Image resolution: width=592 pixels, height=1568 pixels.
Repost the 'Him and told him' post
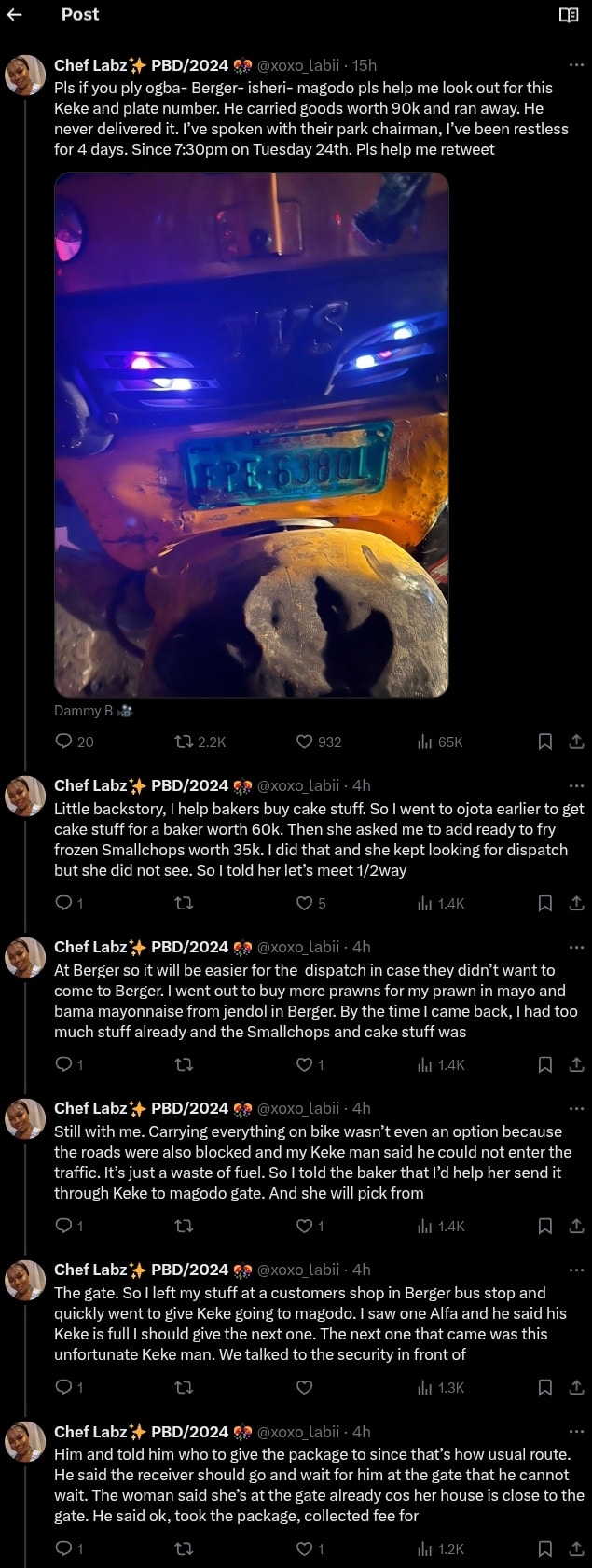pos(185,1548)
